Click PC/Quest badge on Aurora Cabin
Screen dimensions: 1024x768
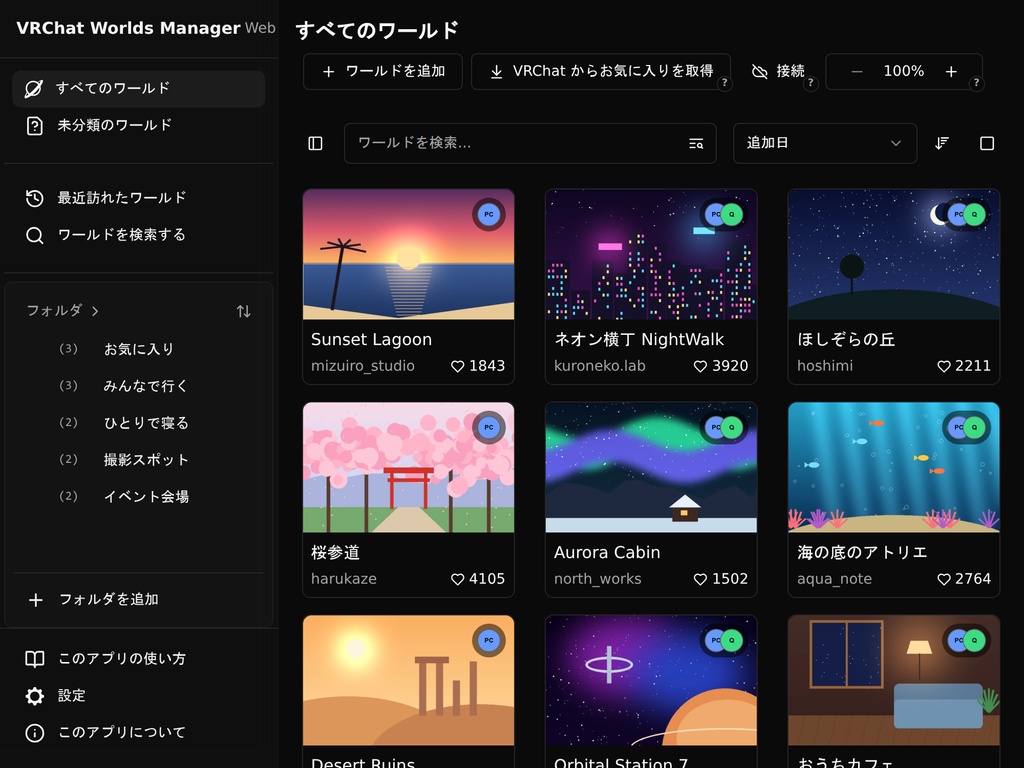pos(724,427)
